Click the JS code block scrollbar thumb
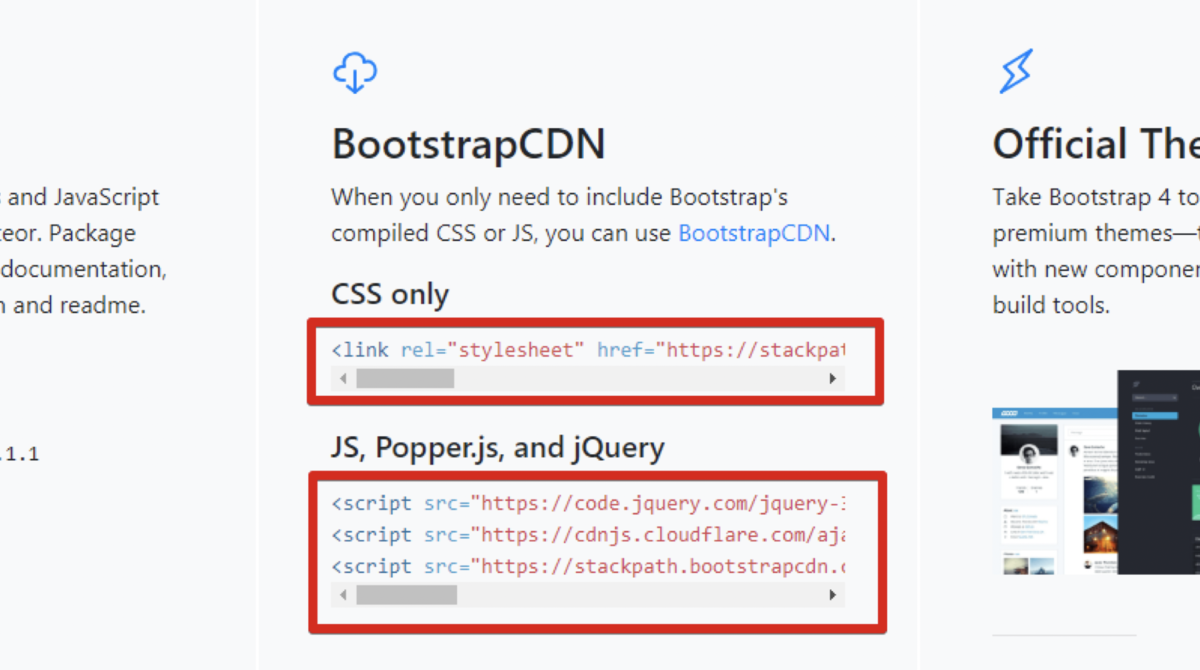The width and height of the screenshot is (1200, 670). (406, 595)
